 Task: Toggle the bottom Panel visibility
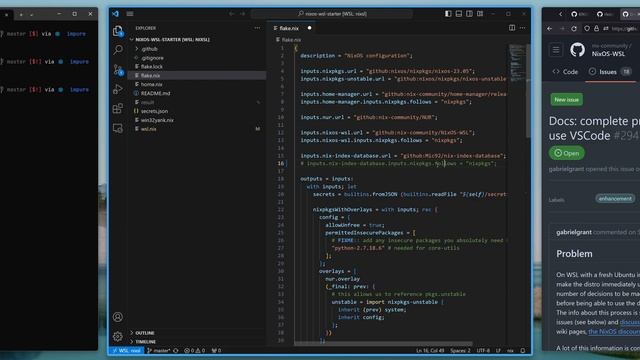point(459,14)
